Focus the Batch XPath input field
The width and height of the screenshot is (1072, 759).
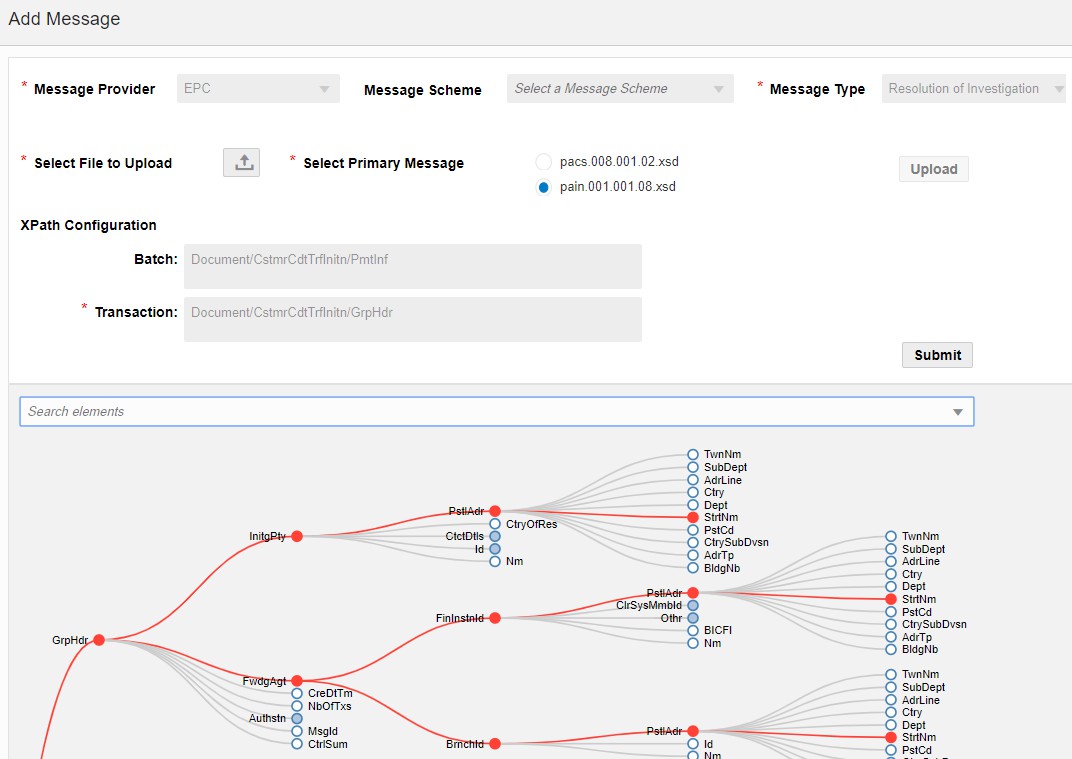click(x=412, y=266)
